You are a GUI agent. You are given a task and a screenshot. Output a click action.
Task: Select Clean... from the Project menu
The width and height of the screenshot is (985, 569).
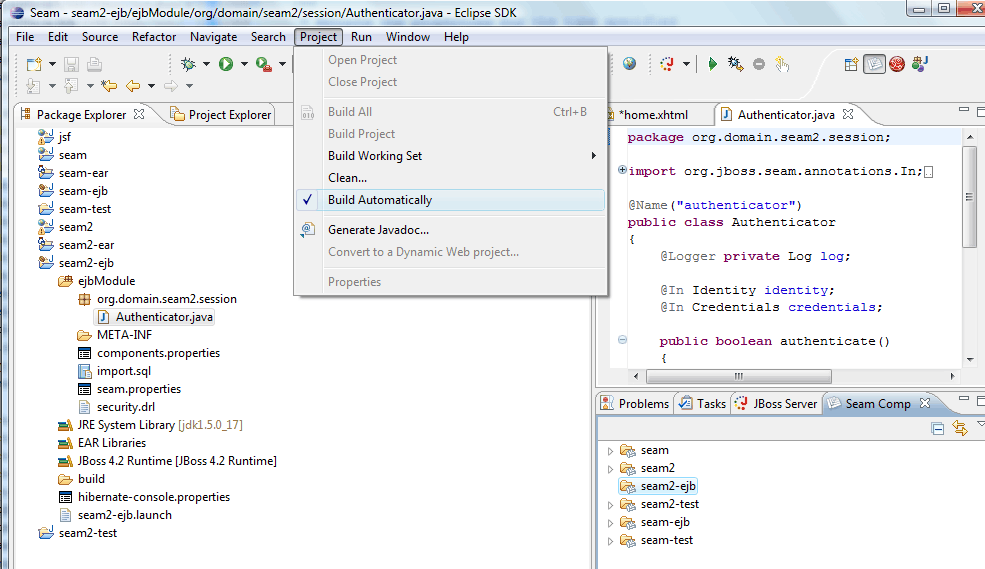click(347, 178)
